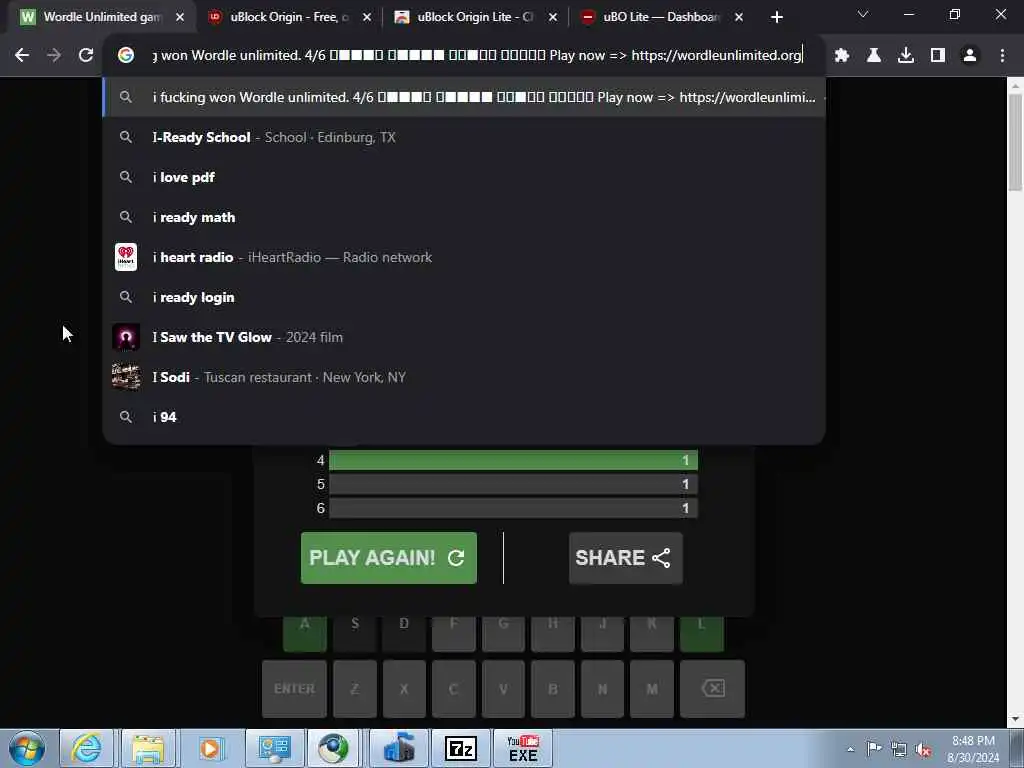The image size is (1024, 768).
Task: Open the Extensions puzzle icon
Action: (x=842, y=56)
